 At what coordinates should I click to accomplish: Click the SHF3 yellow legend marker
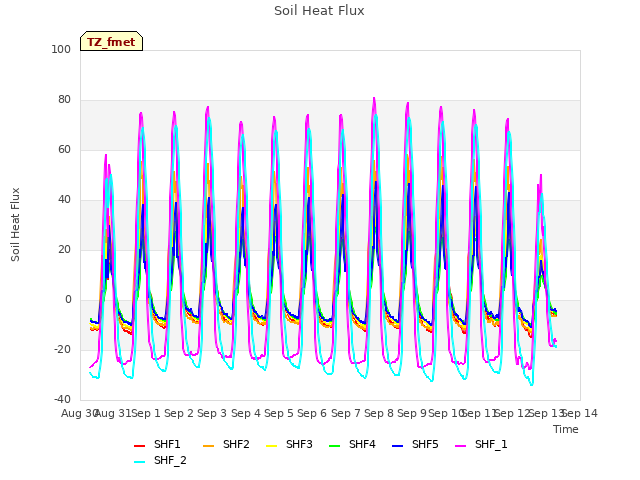[271, 446]
